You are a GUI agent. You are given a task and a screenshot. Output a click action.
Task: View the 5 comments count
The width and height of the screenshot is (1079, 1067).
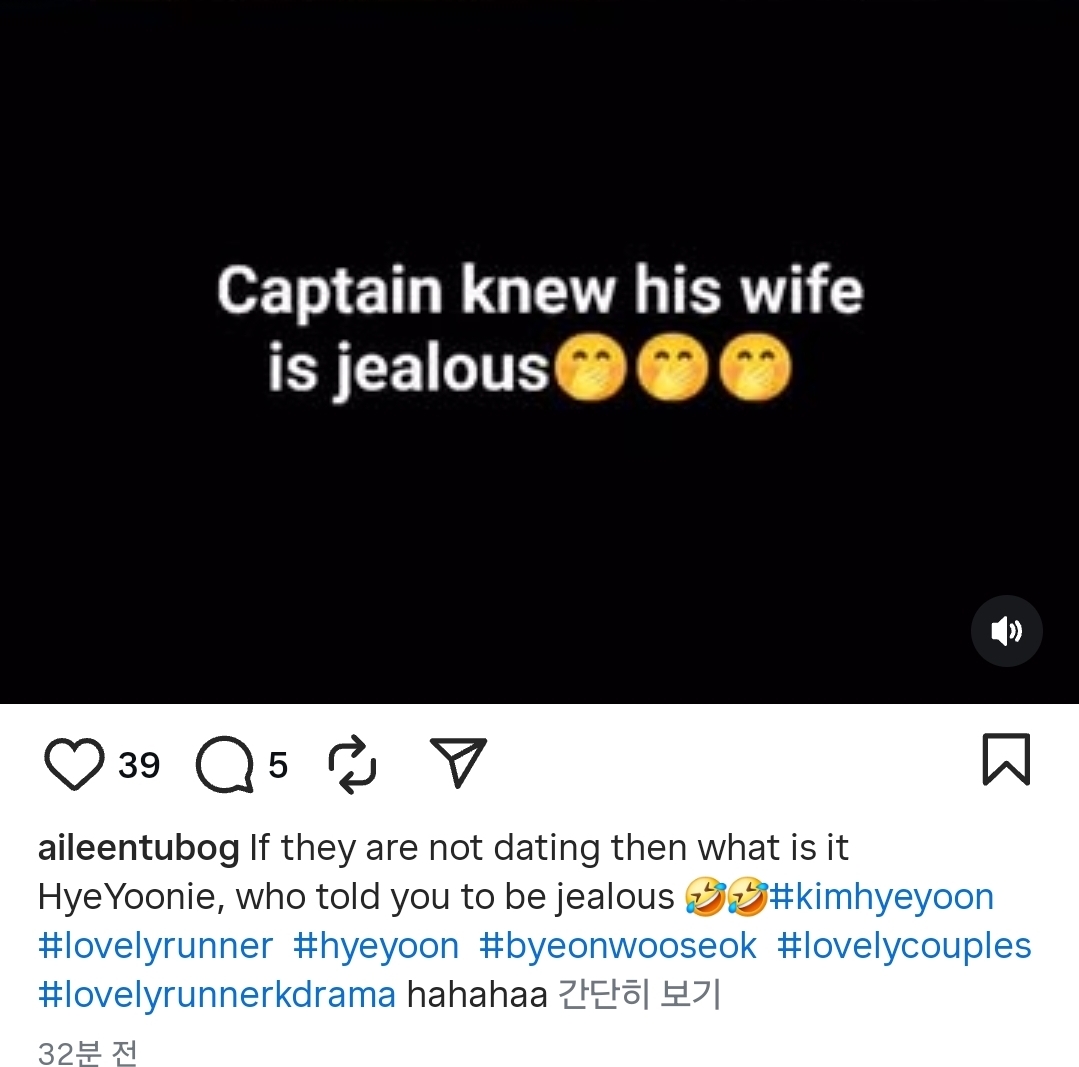tap(278, 765)
